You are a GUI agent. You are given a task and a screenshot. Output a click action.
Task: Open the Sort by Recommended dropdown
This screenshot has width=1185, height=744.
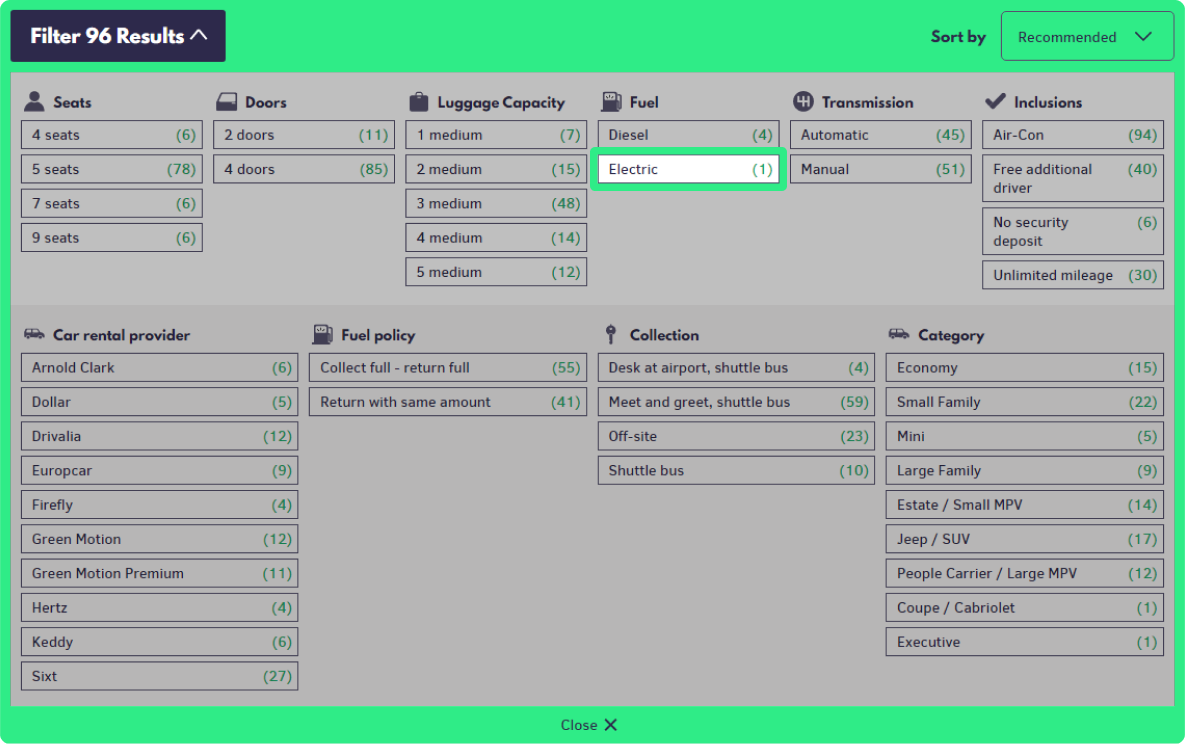pyautogui.click(x=1086, y=37)
